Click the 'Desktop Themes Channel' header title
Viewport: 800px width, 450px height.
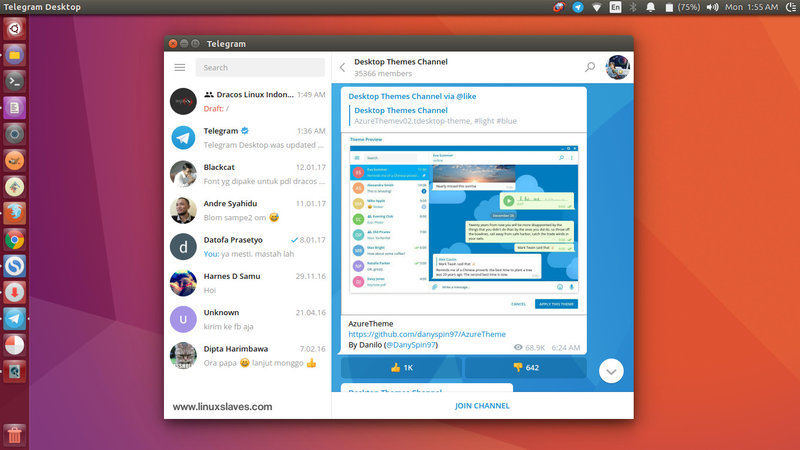click(x=401, y=62)
